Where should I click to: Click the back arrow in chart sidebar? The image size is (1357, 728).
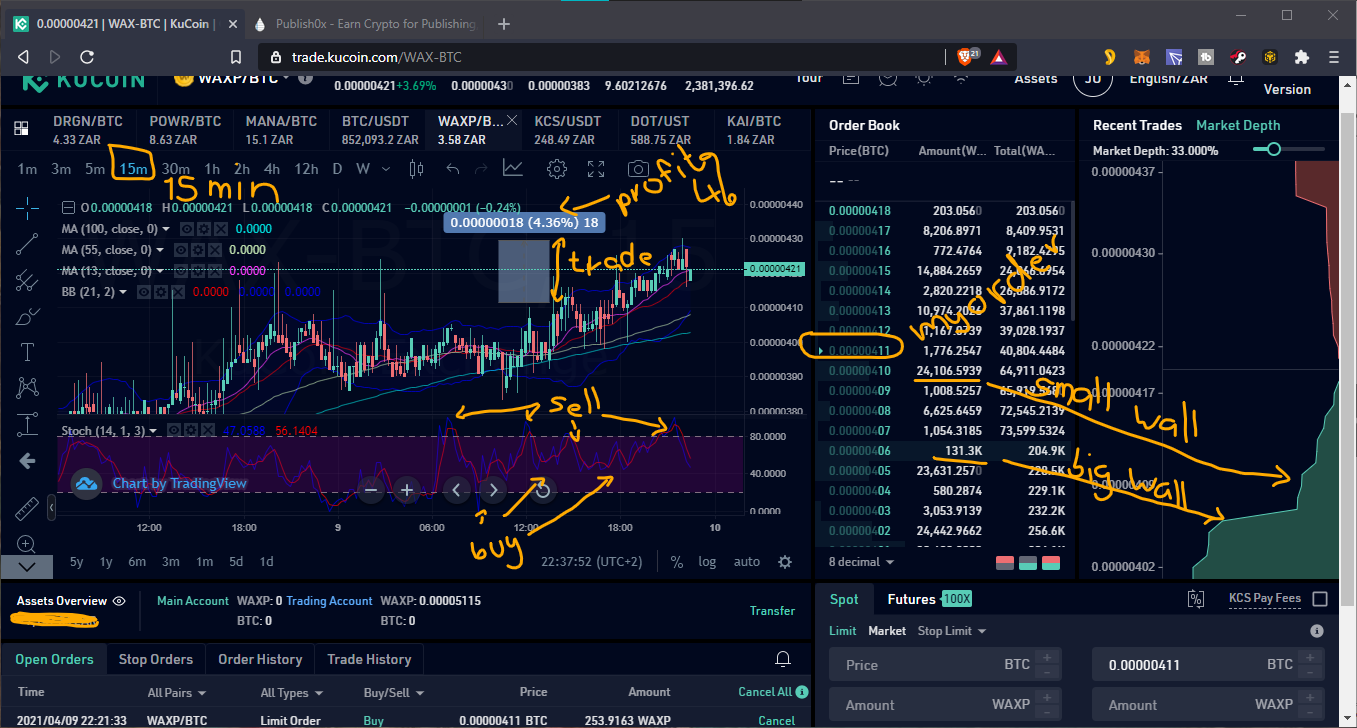[27, 461]
